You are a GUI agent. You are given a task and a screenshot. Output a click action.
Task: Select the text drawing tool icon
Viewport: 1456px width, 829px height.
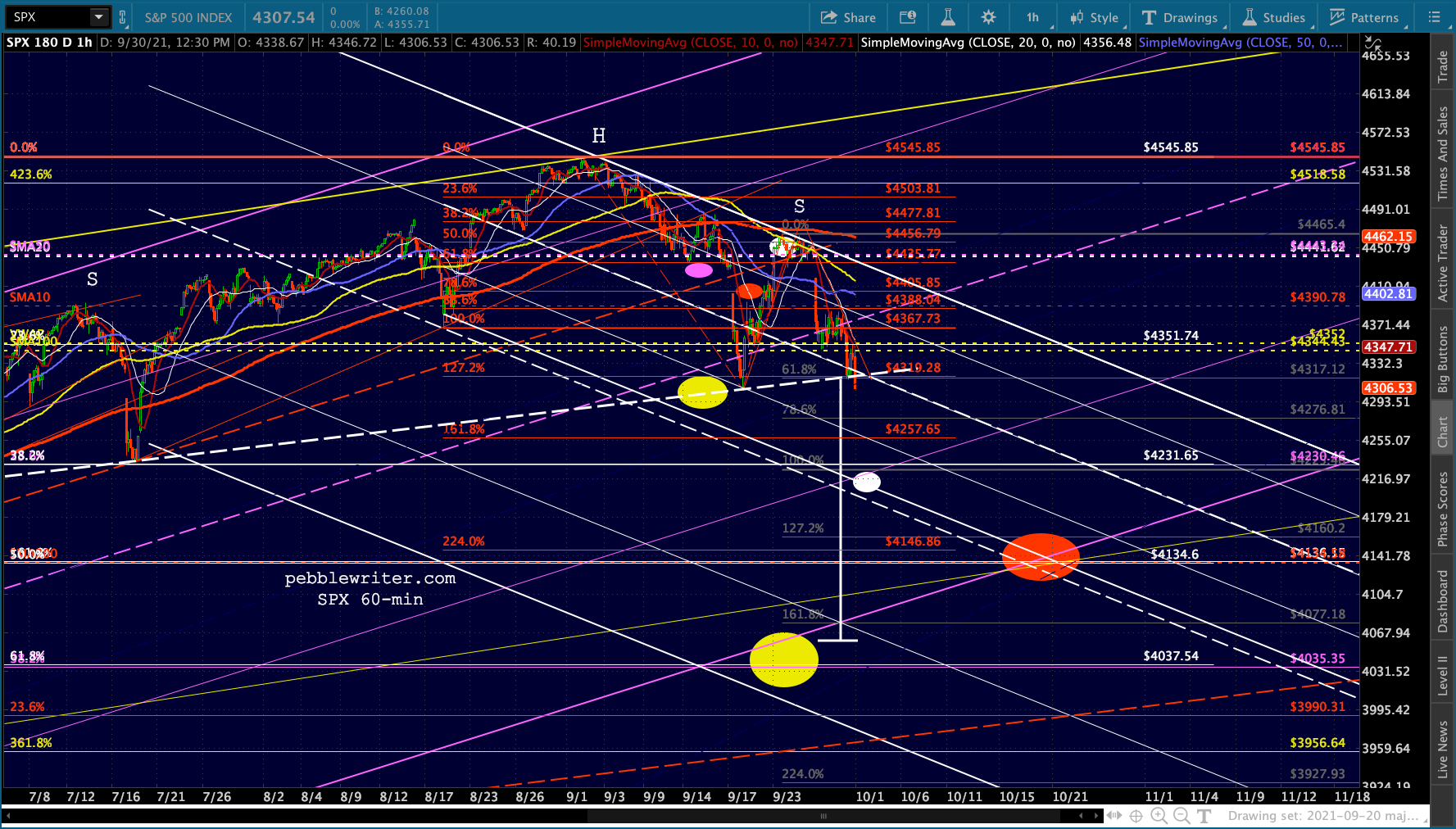point(1204,816)
